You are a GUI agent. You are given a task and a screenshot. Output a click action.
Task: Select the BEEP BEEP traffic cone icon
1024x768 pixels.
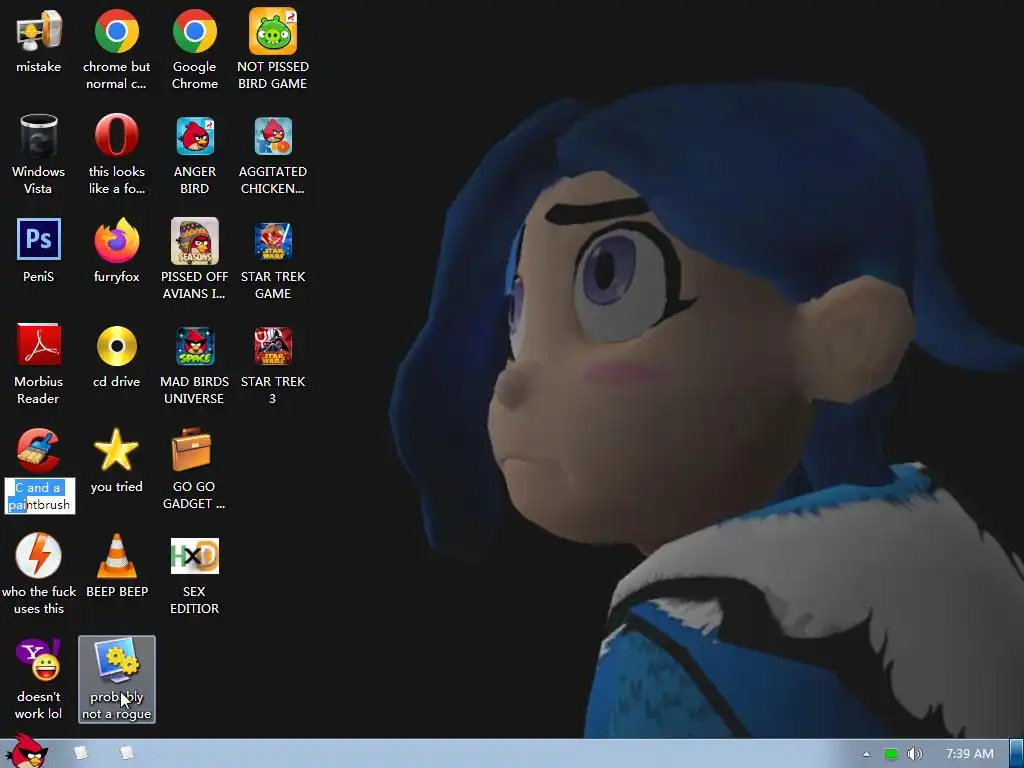(x=116, y=556)
